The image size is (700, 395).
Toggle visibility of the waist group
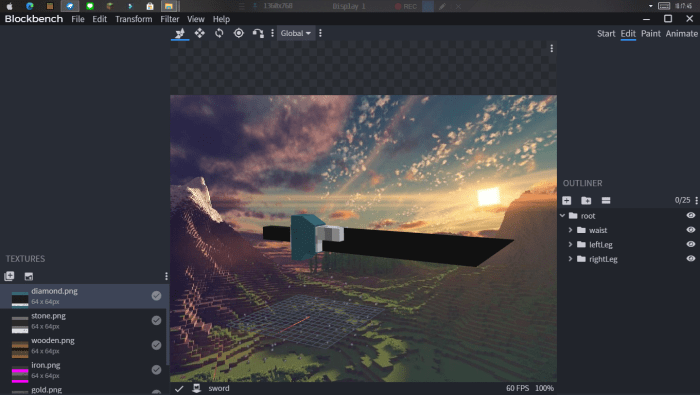click(691, 230)
